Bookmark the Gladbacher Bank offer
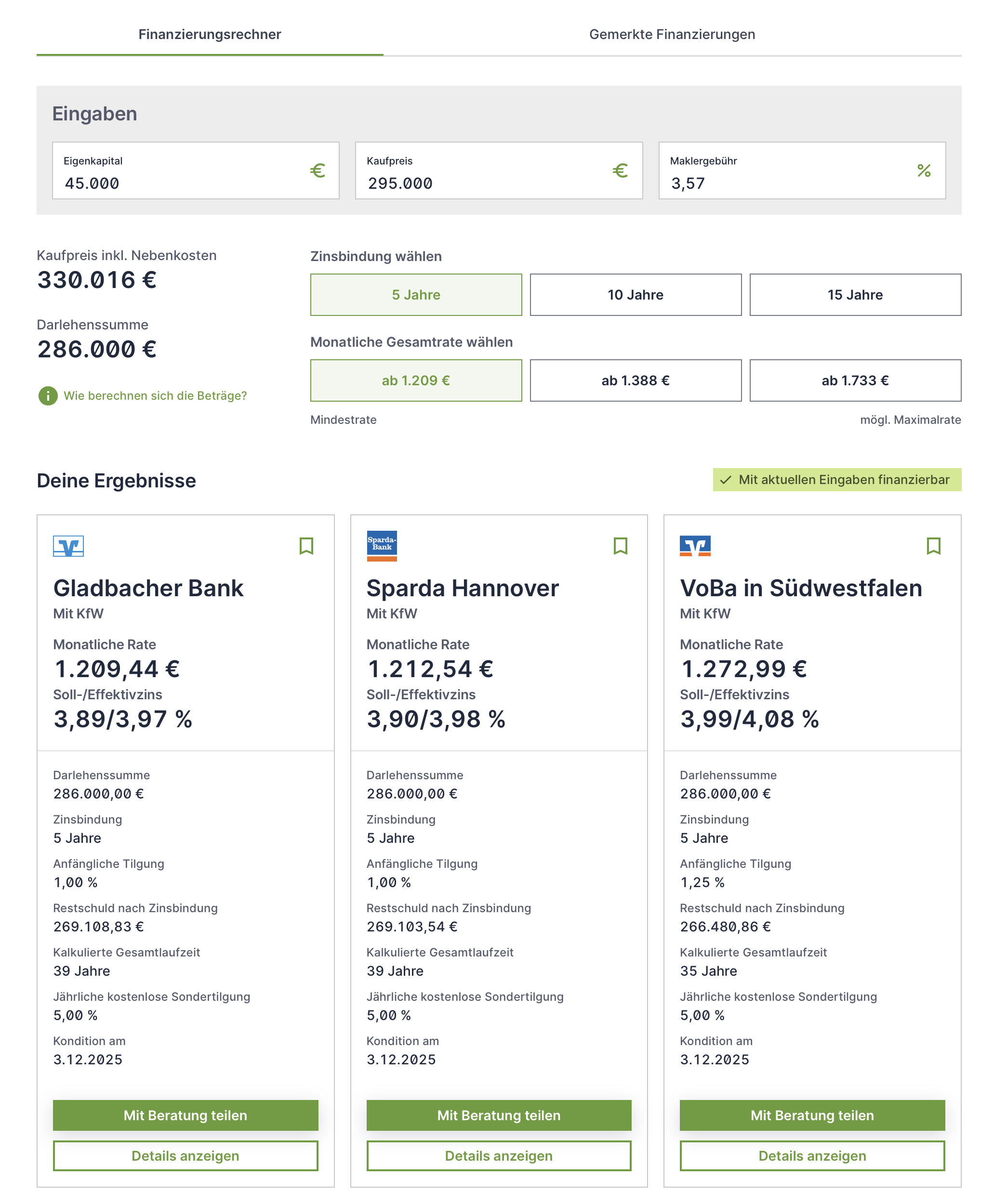The image size is (1007, 1204). pyautogui.click(x=306, y=546)
